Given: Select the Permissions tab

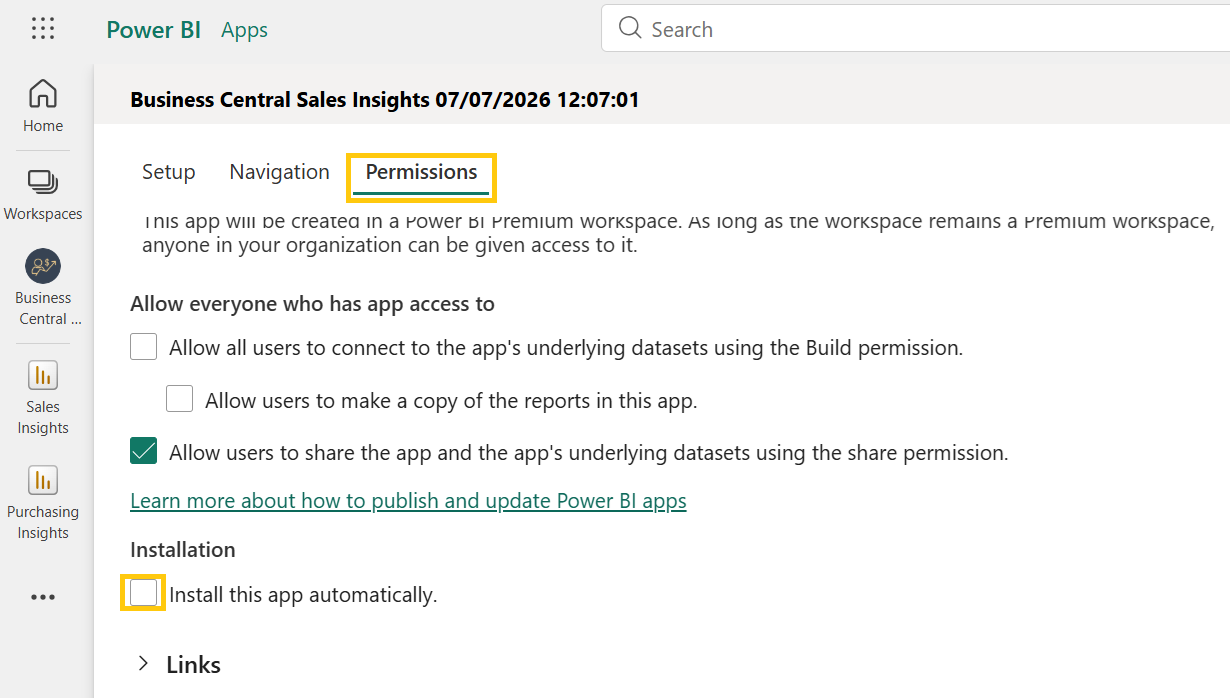Looking at the screenshot, I should pos(421,172).
